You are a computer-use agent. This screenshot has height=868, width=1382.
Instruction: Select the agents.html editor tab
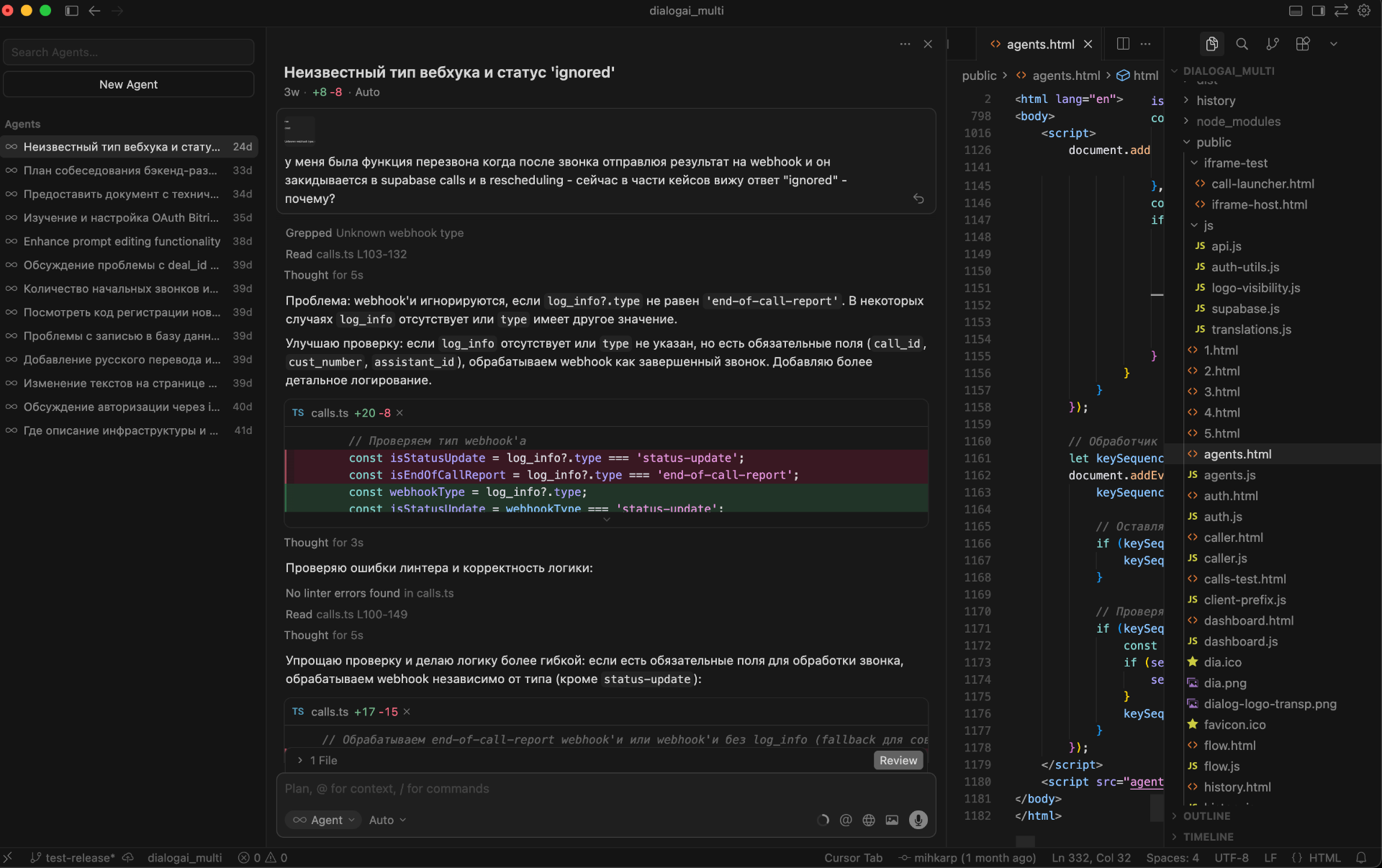1040,44
